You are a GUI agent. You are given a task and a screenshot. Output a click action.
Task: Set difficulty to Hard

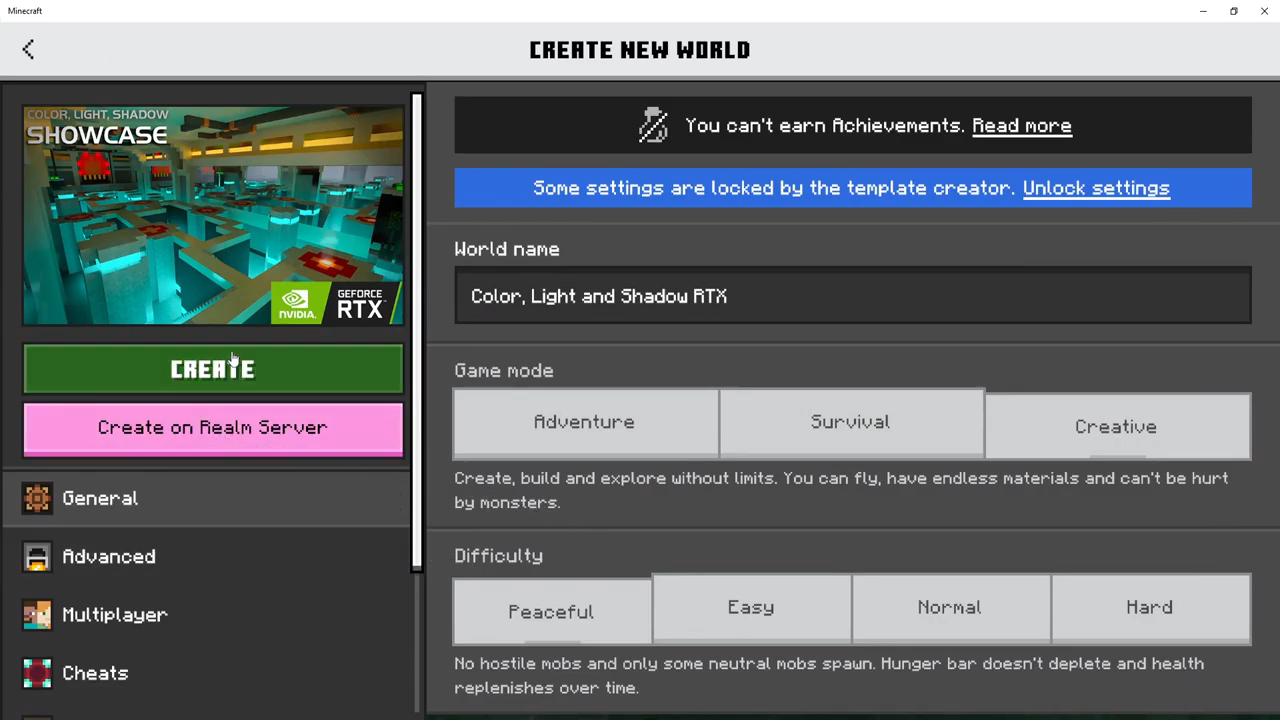click(x=1150, y=607)
